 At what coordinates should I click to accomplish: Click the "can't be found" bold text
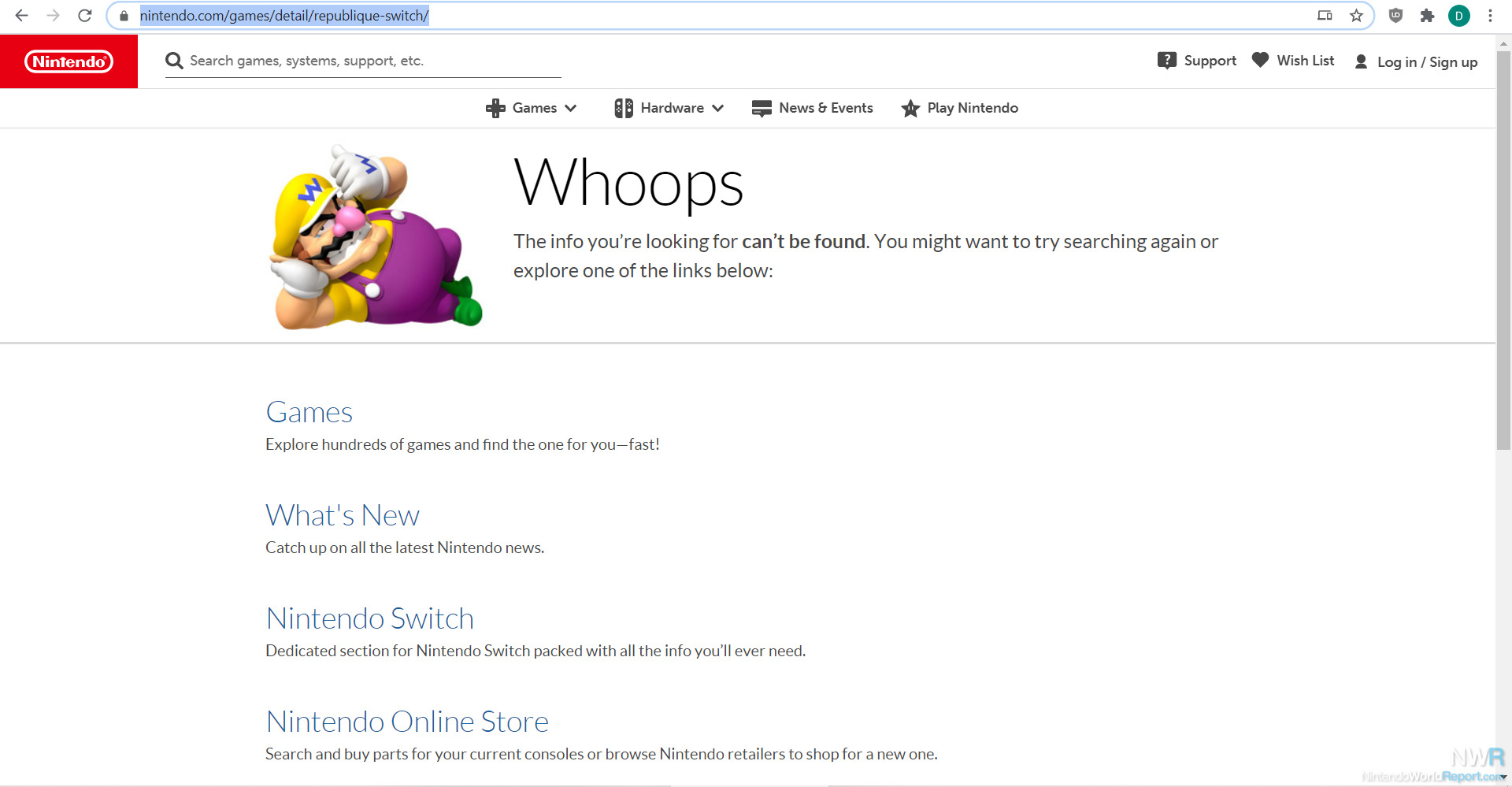click(x=804, y=242)
